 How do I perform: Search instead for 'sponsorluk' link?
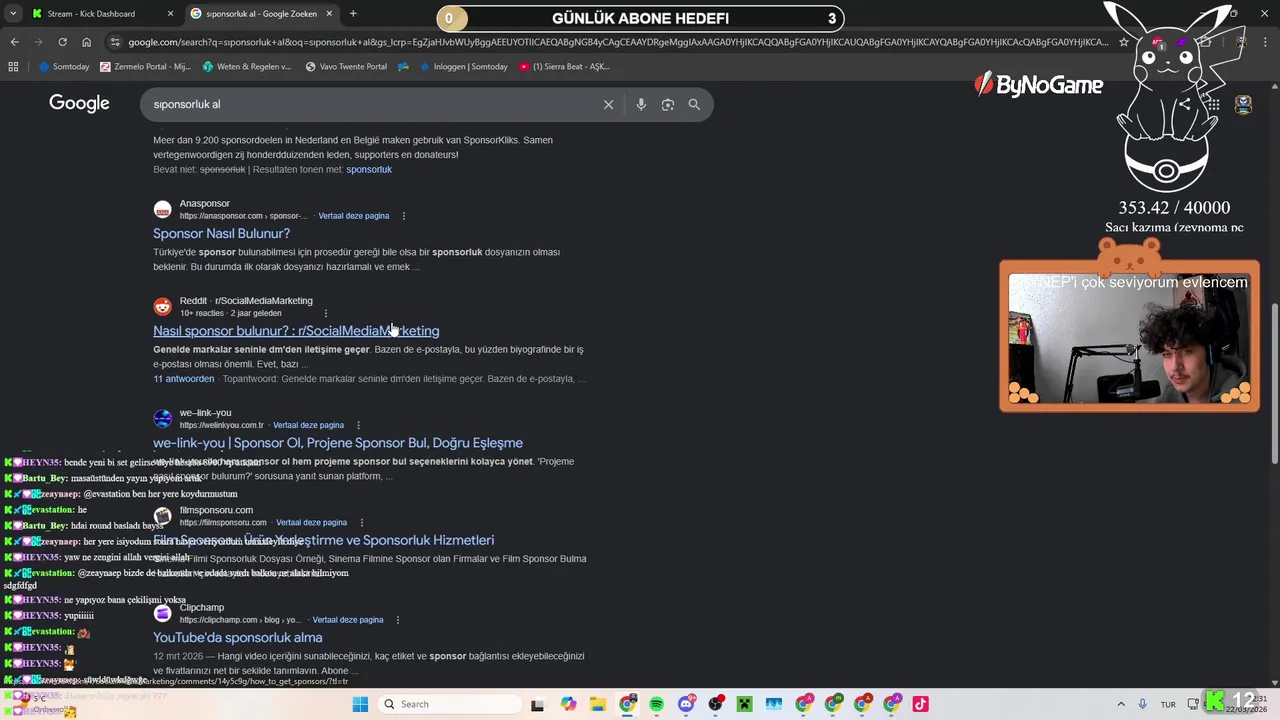point(369,170)
